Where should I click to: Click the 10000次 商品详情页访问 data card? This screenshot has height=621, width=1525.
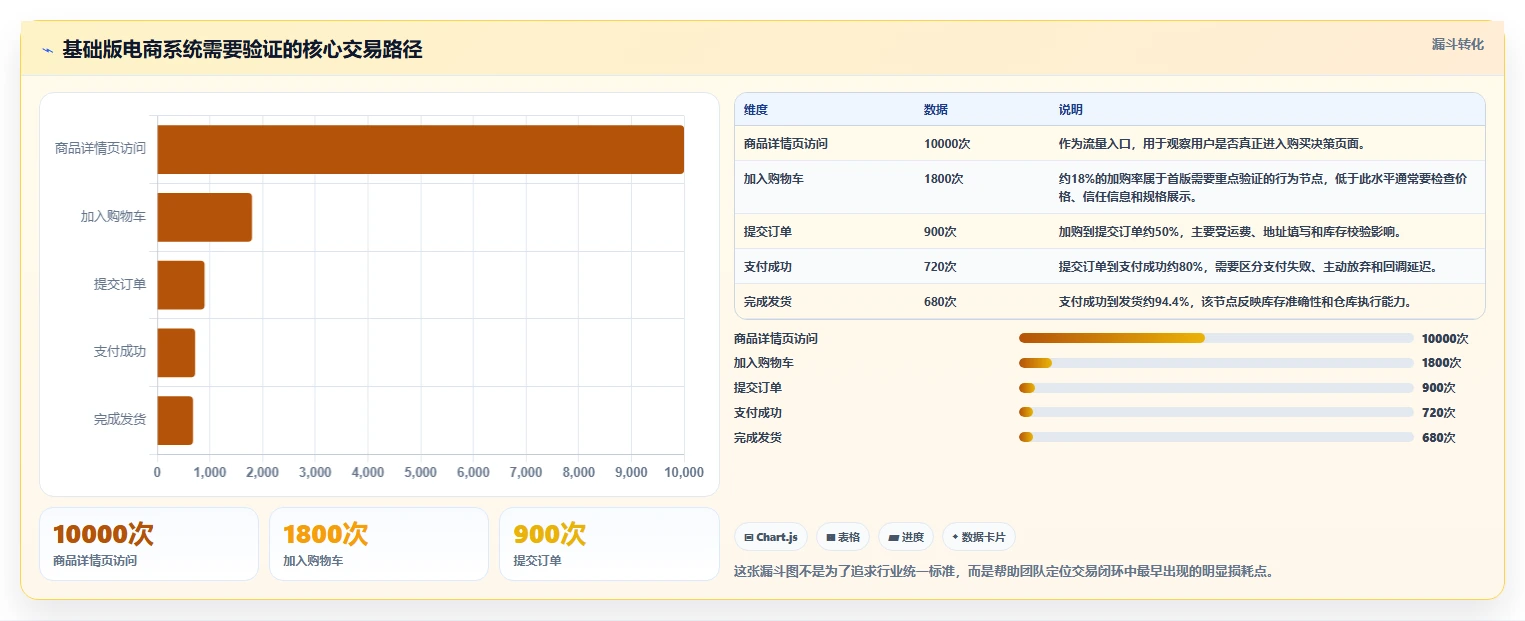[x=149, y=544]
